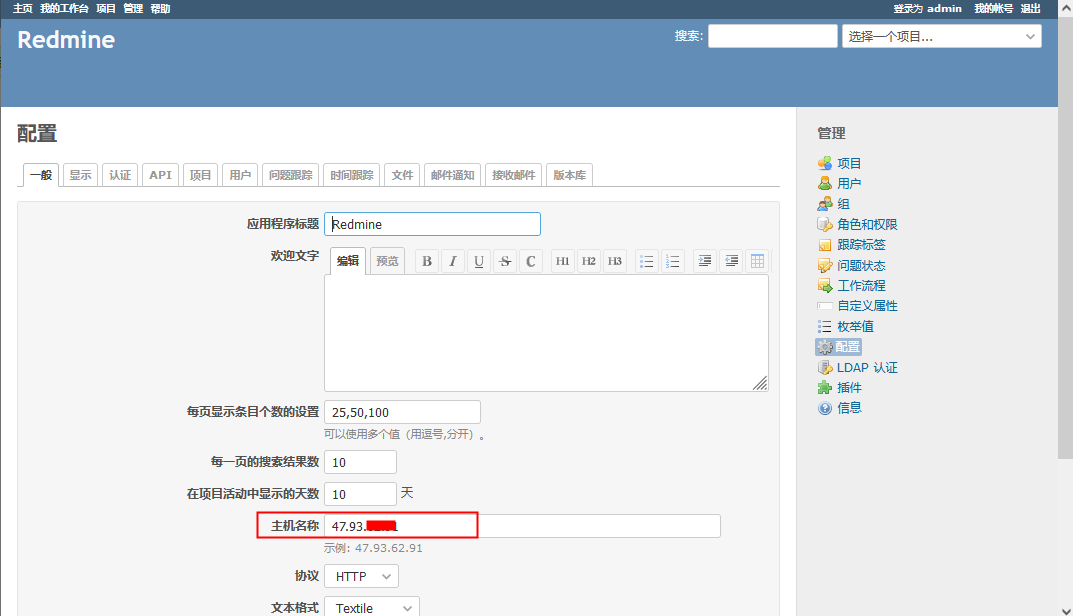The image size is (1073, 616).
Task: Insert H2 heading in welcome text
Action: tap(589, 261)
